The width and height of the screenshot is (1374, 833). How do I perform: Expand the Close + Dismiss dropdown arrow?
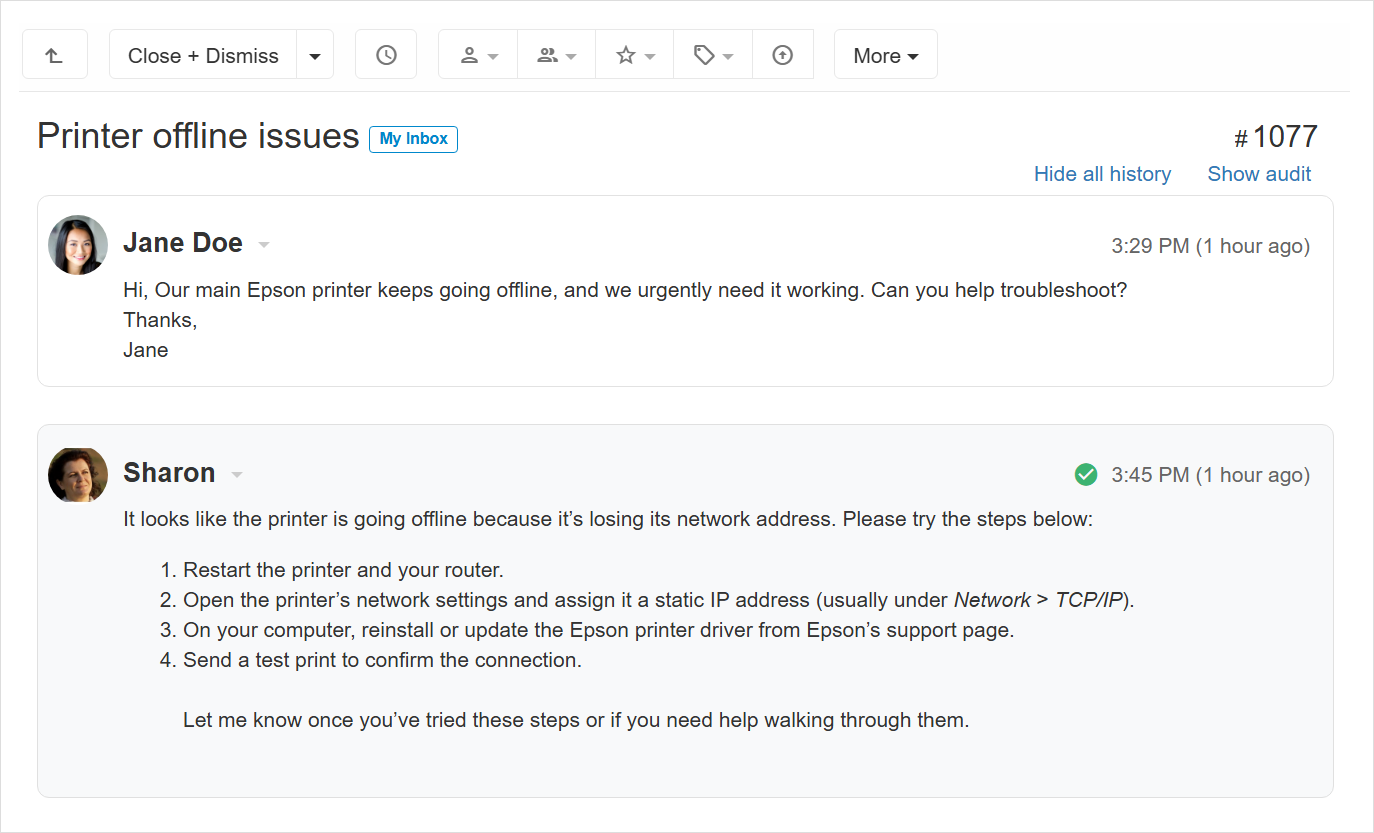pos(315,56)
